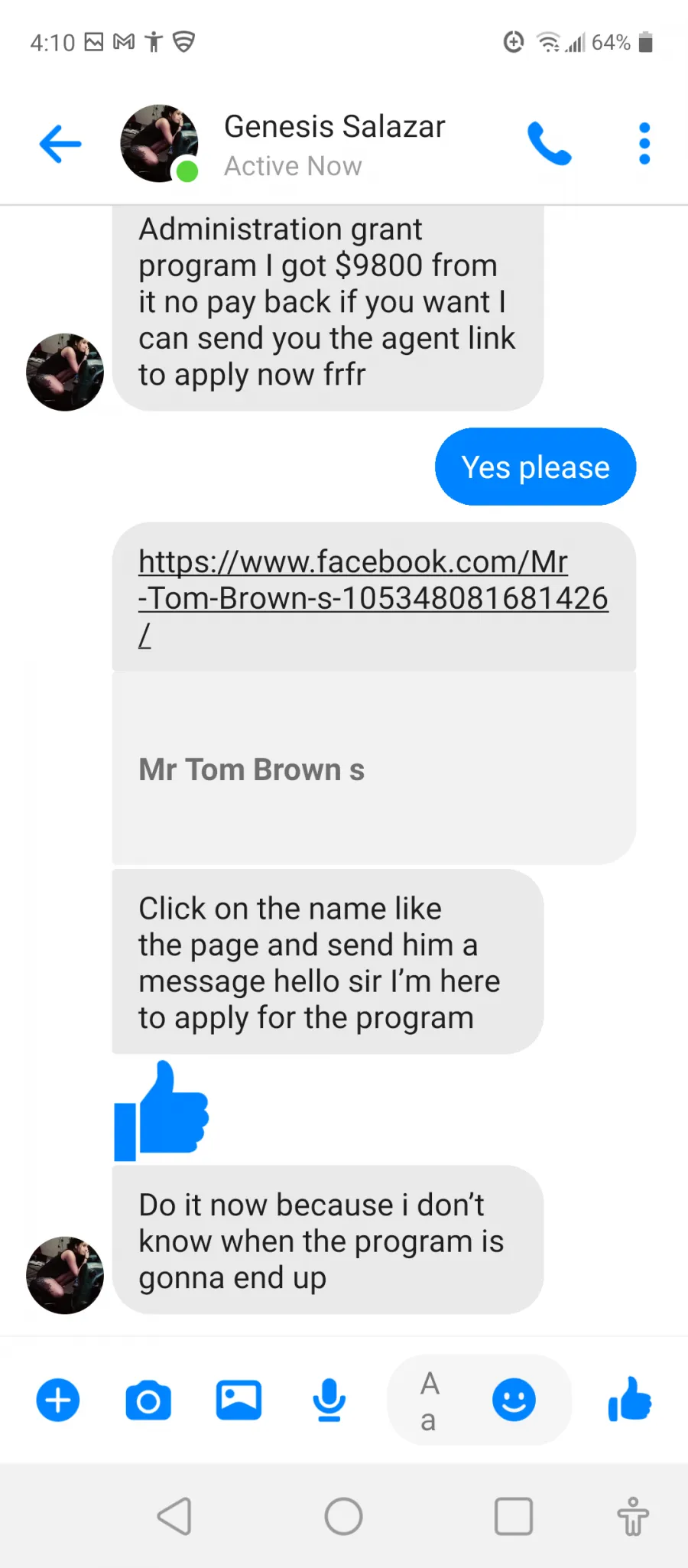Tap the Genesis Salazar contact name
688x1568 pixels.
334,127
